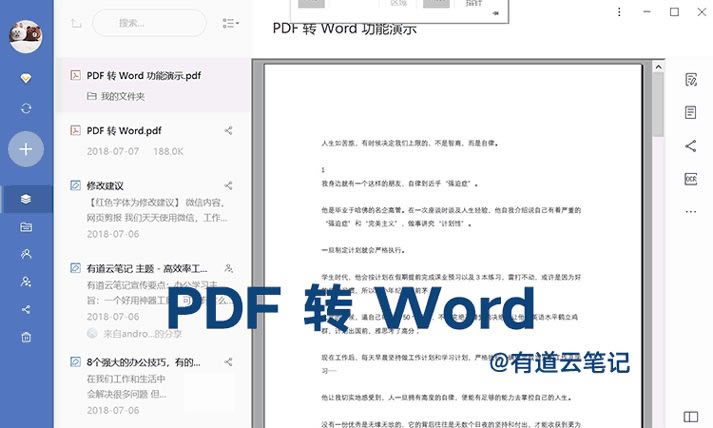The width and height of the screenshot is (713, 428).
Task: Open the list view sort dropdown
Action: 231,23
